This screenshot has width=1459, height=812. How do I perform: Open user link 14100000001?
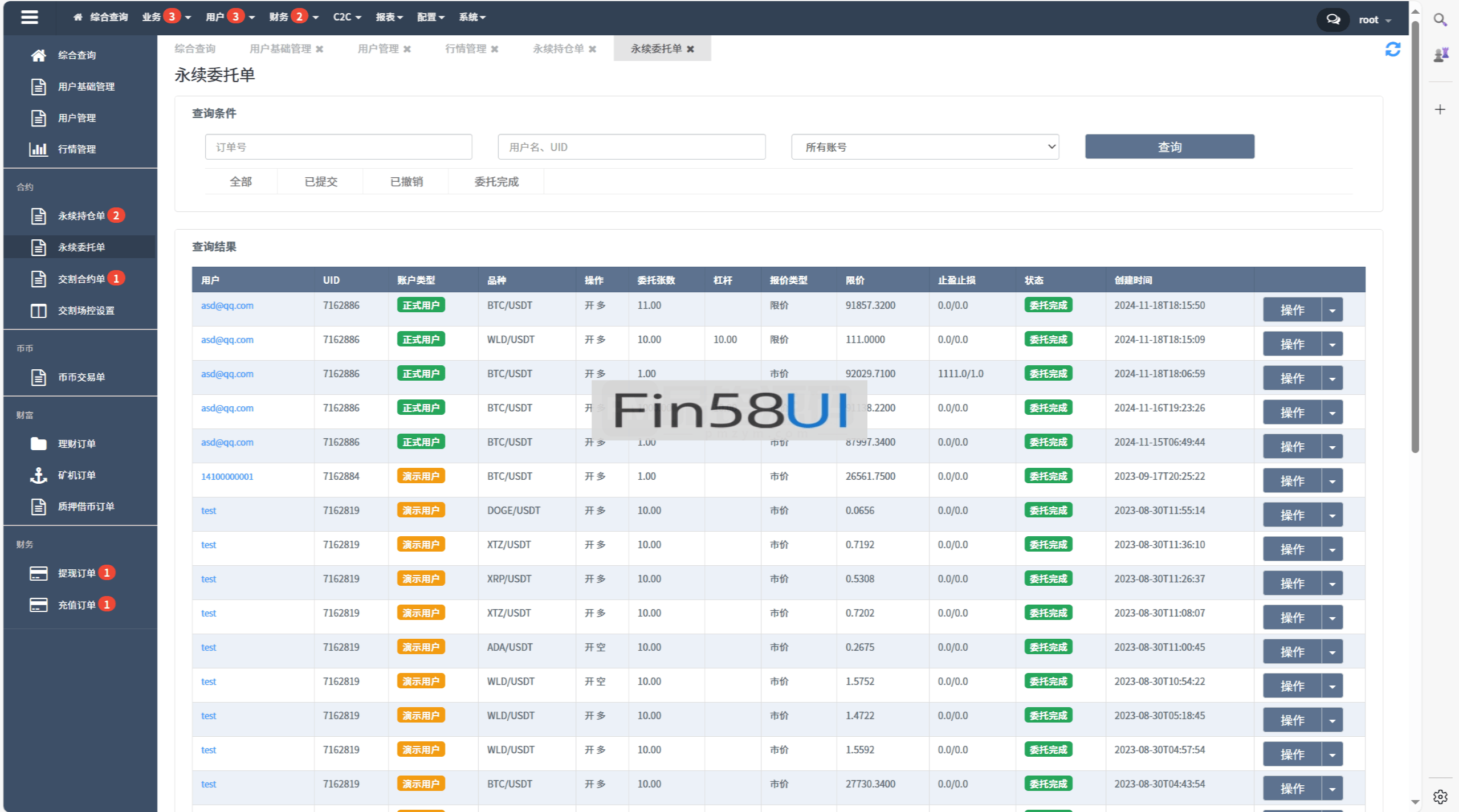pyautogui.click(x=227, y=476)
